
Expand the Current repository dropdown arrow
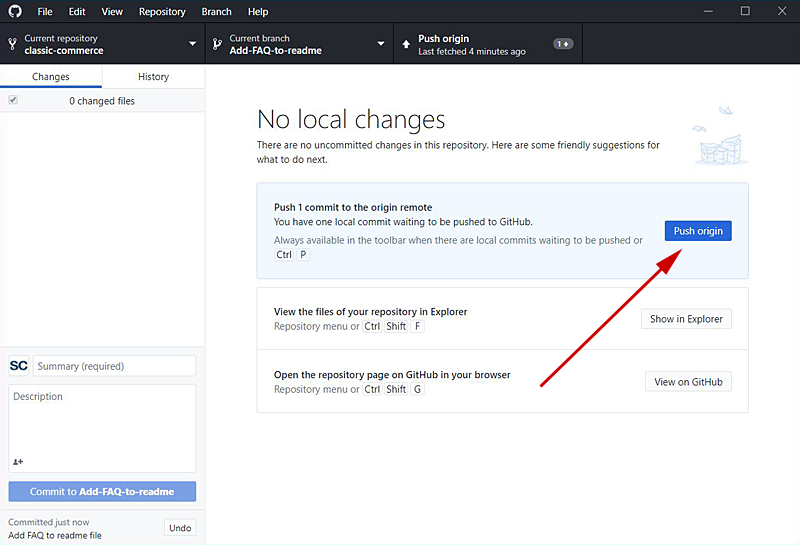[x=192, y=44]
